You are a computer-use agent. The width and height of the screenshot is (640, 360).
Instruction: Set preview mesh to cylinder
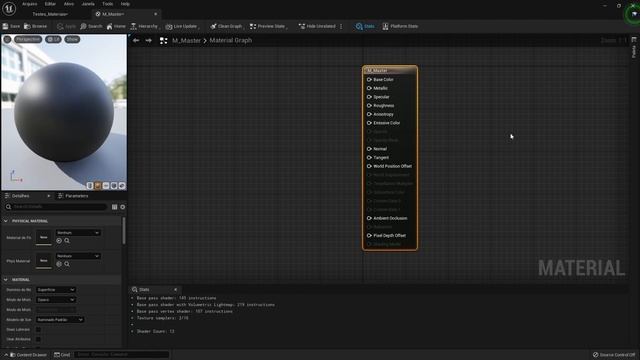pos(90,186)
